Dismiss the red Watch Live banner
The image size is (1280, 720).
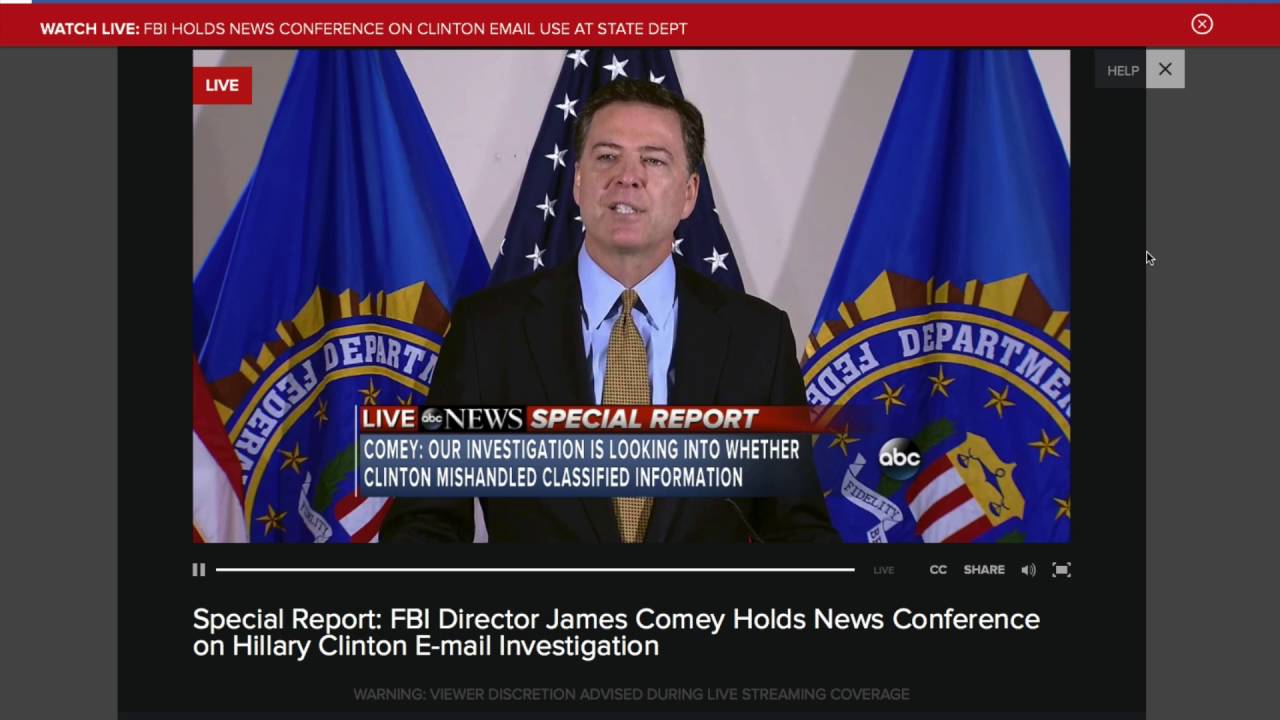(1202, 24)
